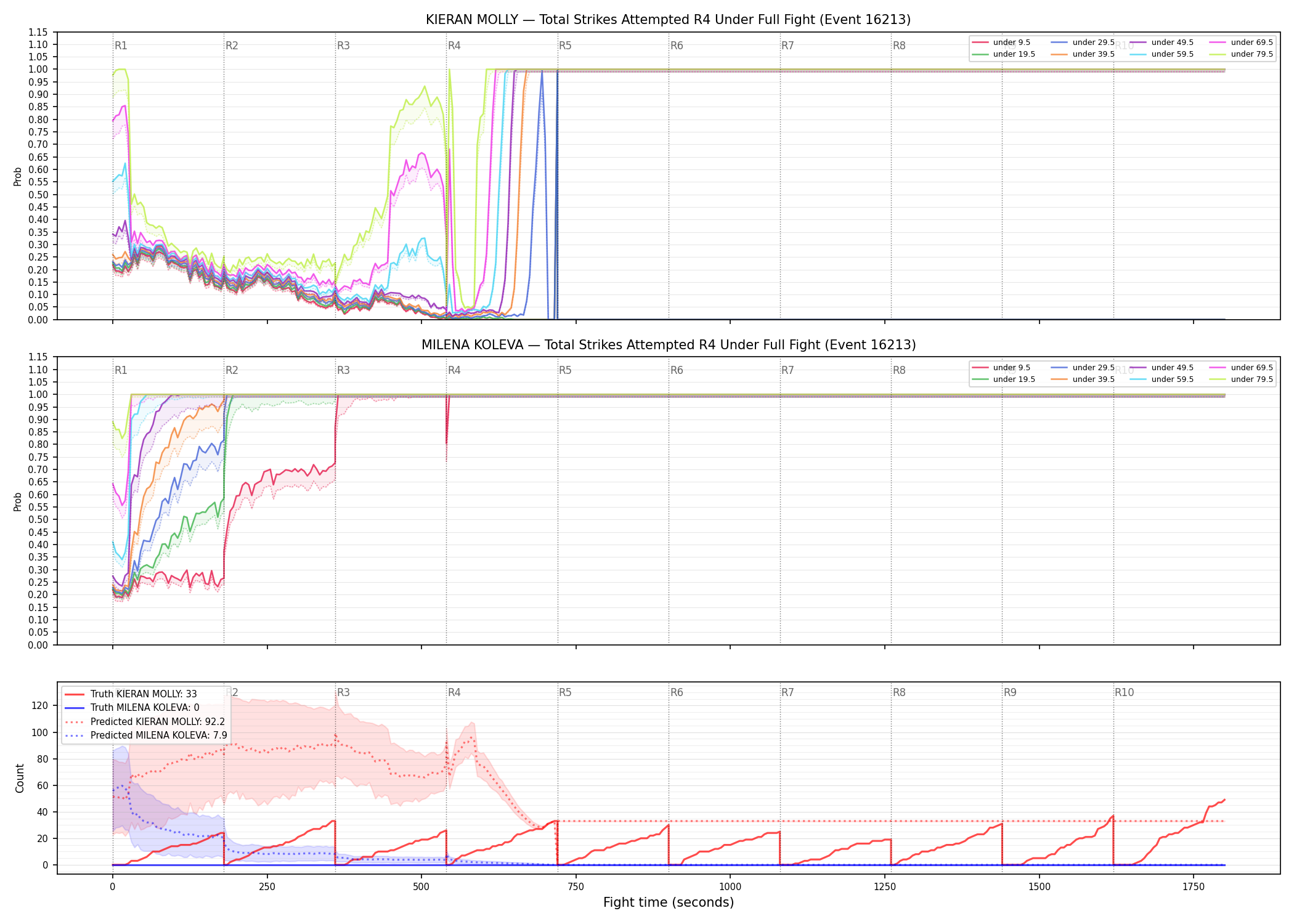Screen dimensions: 1294x924
Task: Click 'Predicted KIERAN MOLLY: 92.2' legend entry
Action: 145,722
